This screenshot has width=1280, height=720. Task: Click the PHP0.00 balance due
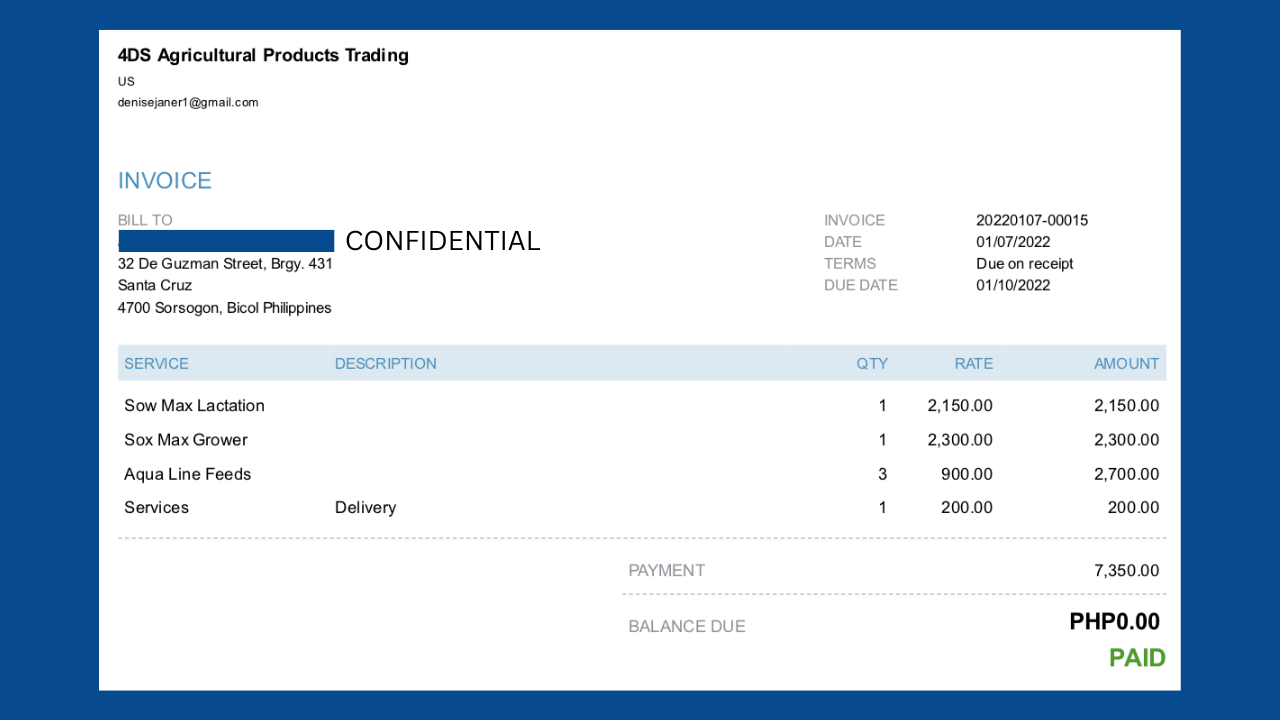1114,622
